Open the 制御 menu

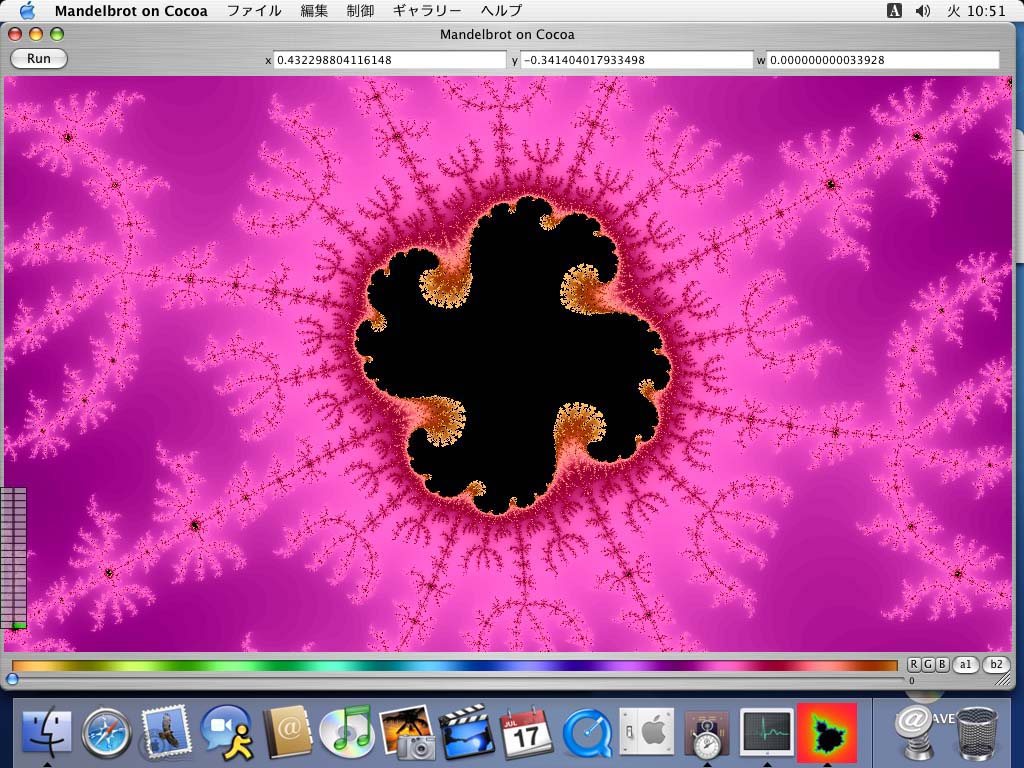coord(360,10)
